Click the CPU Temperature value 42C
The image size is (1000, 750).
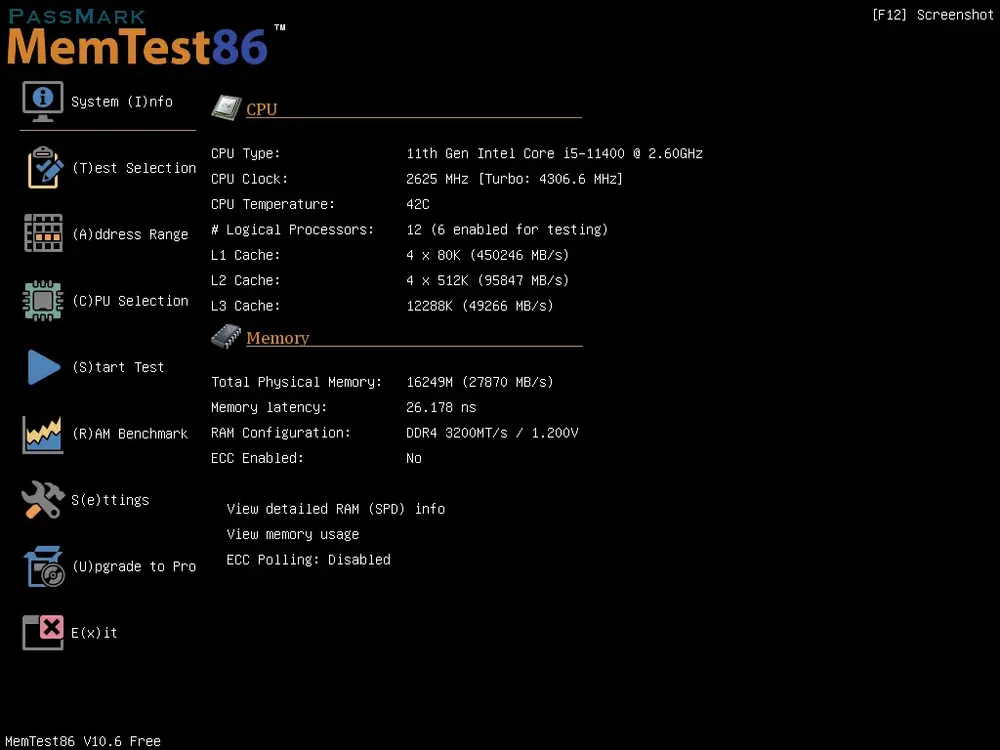coord(418,205)
